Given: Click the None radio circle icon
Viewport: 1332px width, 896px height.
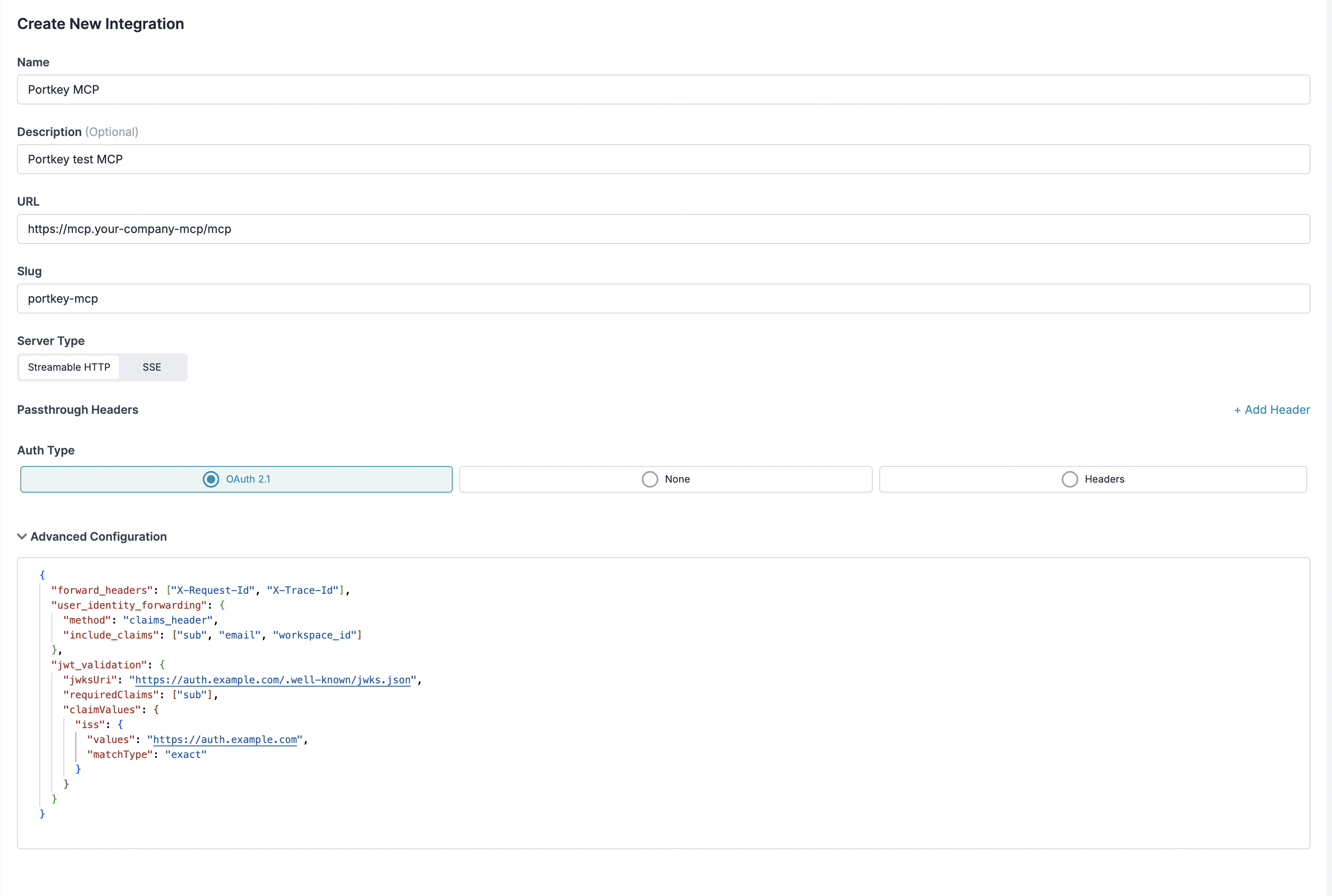Looking at the screenshot, I should (650, 479).
